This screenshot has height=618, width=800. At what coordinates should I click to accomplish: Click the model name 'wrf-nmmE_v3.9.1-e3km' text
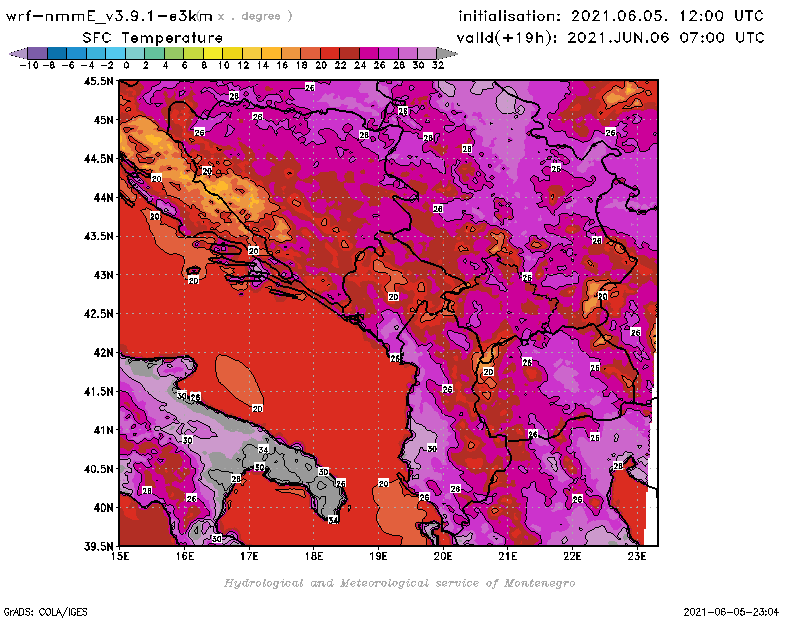109,16
